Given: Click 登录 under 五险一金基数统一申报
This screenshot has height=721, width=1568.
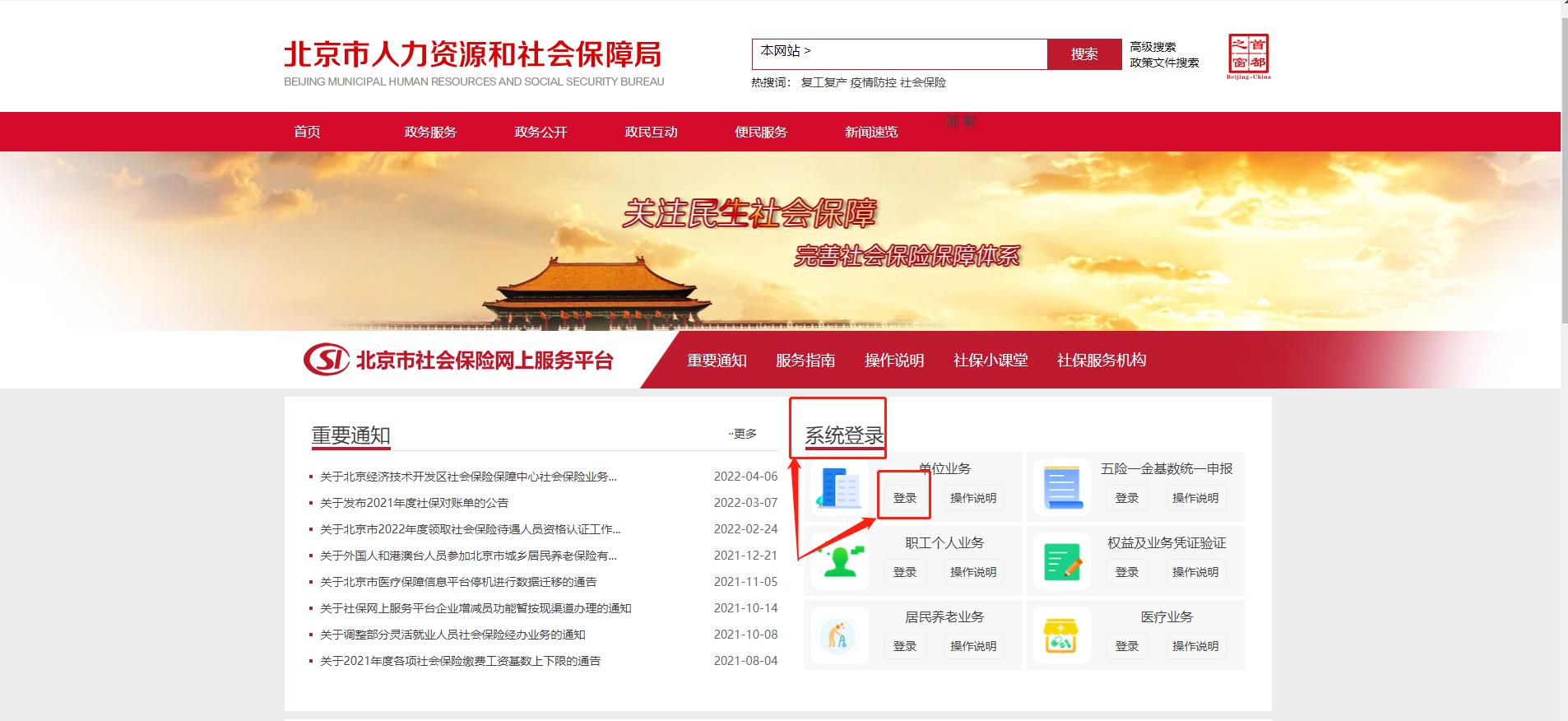Looking at the screenshot, I should (x=1127, y=498).
